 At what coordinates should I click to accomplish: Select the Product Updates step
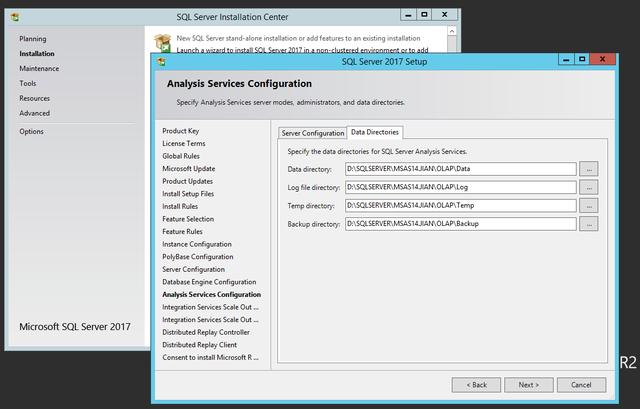coord(187,182)
